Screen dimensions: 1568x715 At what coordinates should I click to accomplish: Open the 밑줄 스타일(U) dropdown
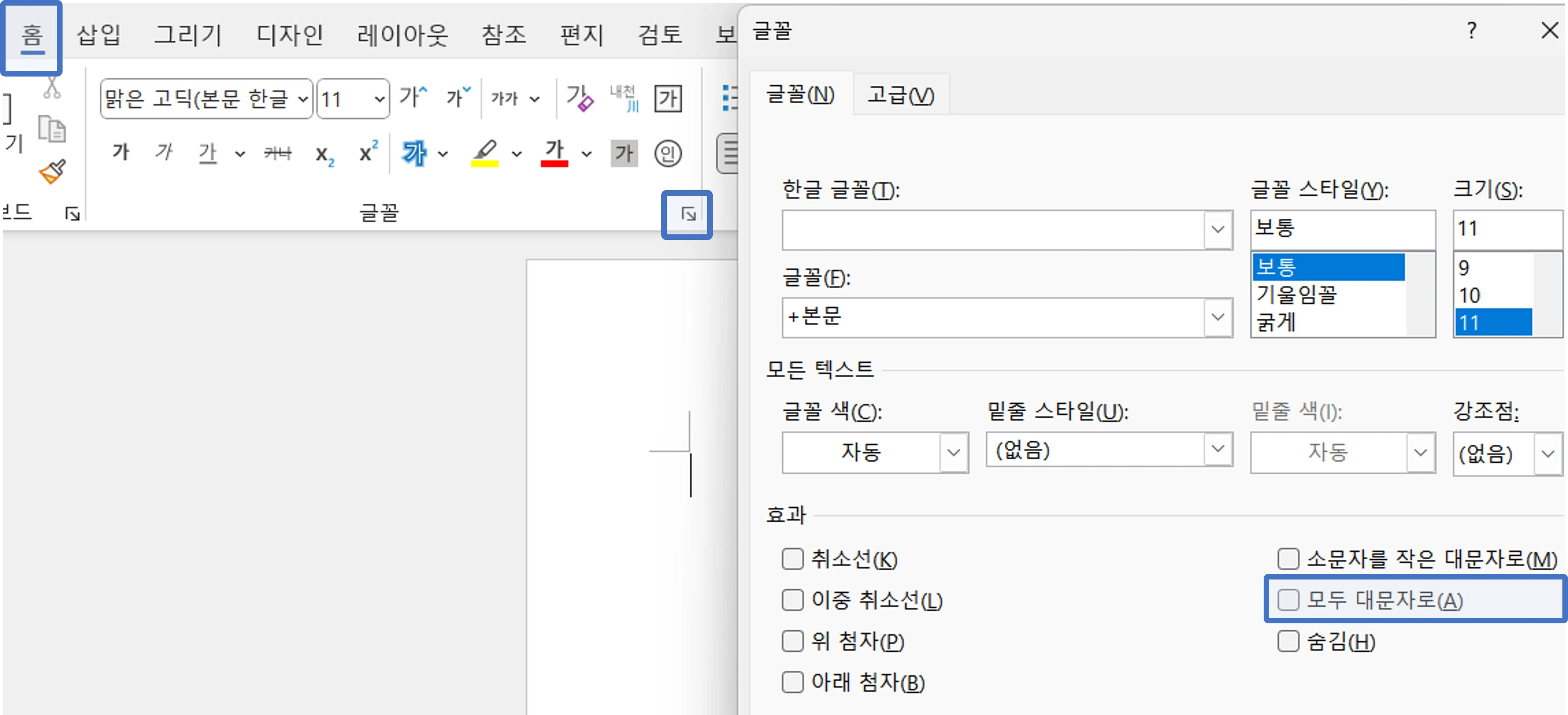pyautogui.click(x=1218, y=450)
